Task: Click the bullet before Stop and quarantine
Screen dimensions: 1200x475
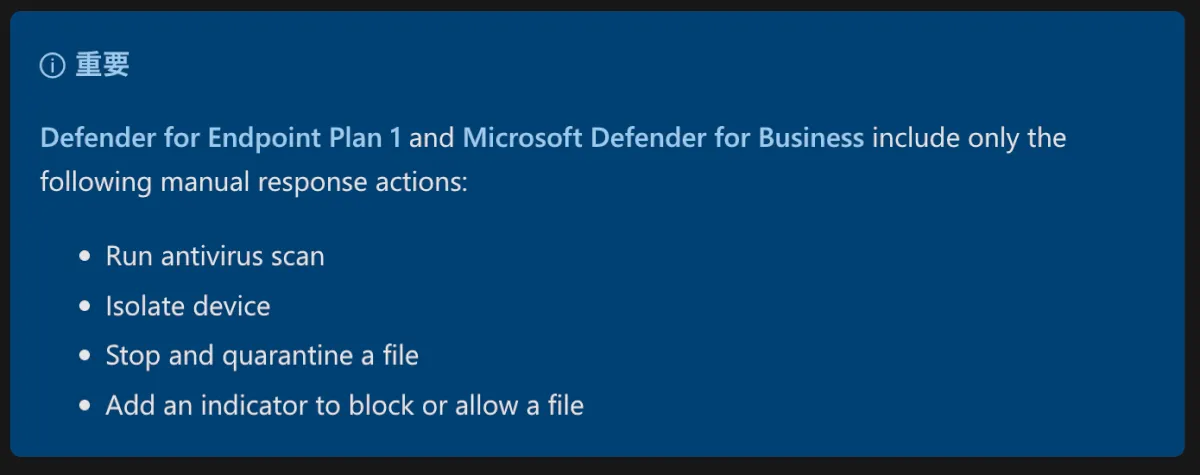Action: 85,356
